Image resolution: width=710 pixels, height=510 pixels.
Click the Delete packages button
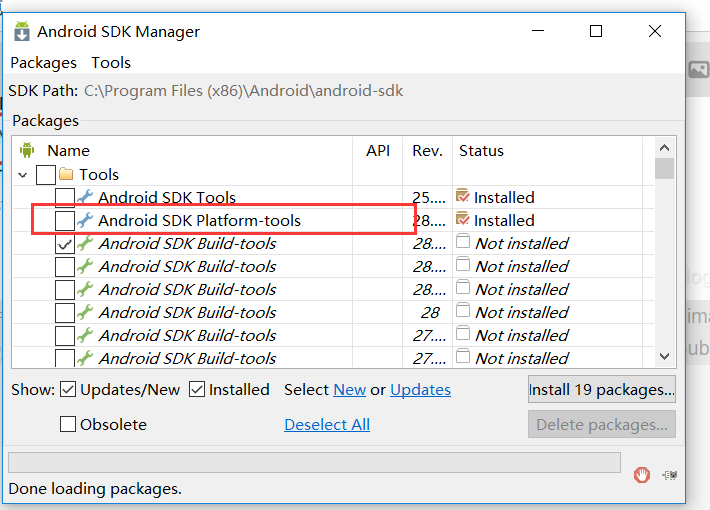pos(602,424)
